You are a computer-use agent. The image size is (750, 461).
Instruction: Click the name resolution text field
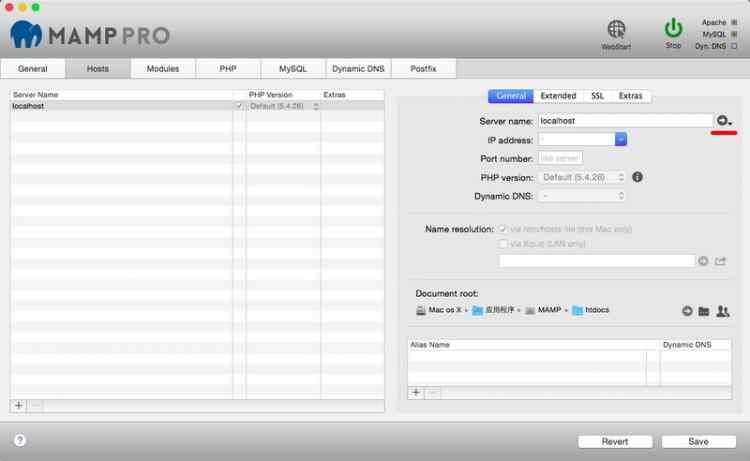pos(596,261)
